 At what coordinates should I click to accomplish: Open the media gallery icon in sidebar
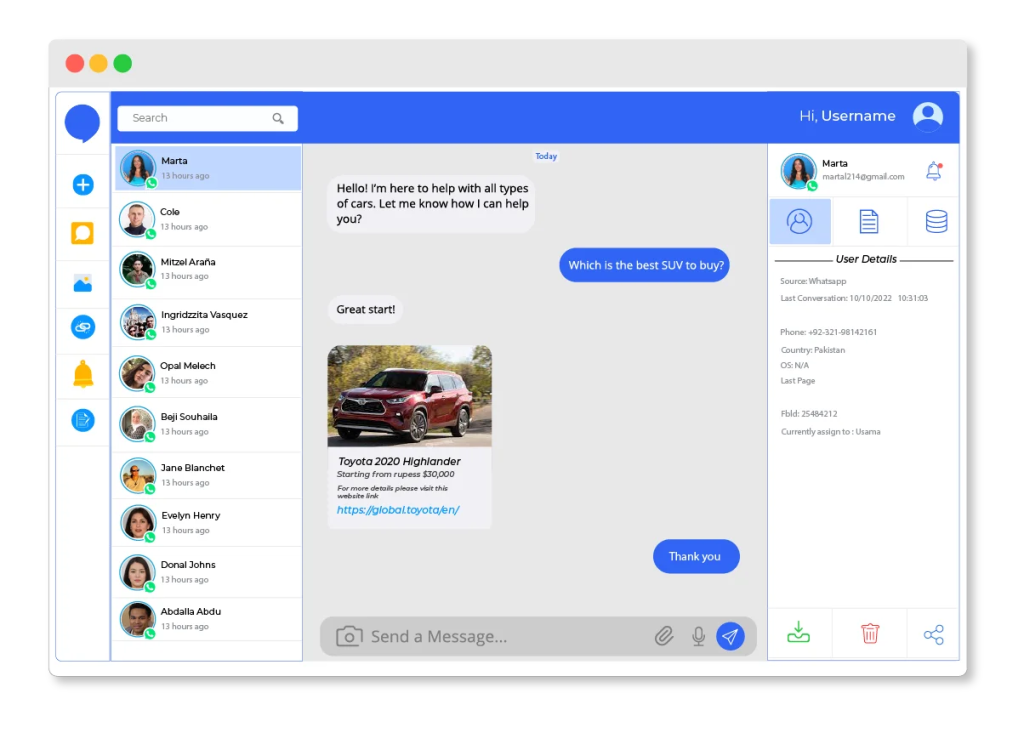pos(82,280)
